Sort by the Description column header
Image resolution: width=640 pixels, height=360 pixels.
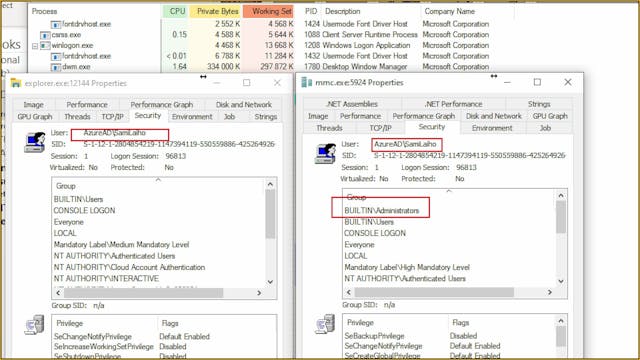pos(342,11)
